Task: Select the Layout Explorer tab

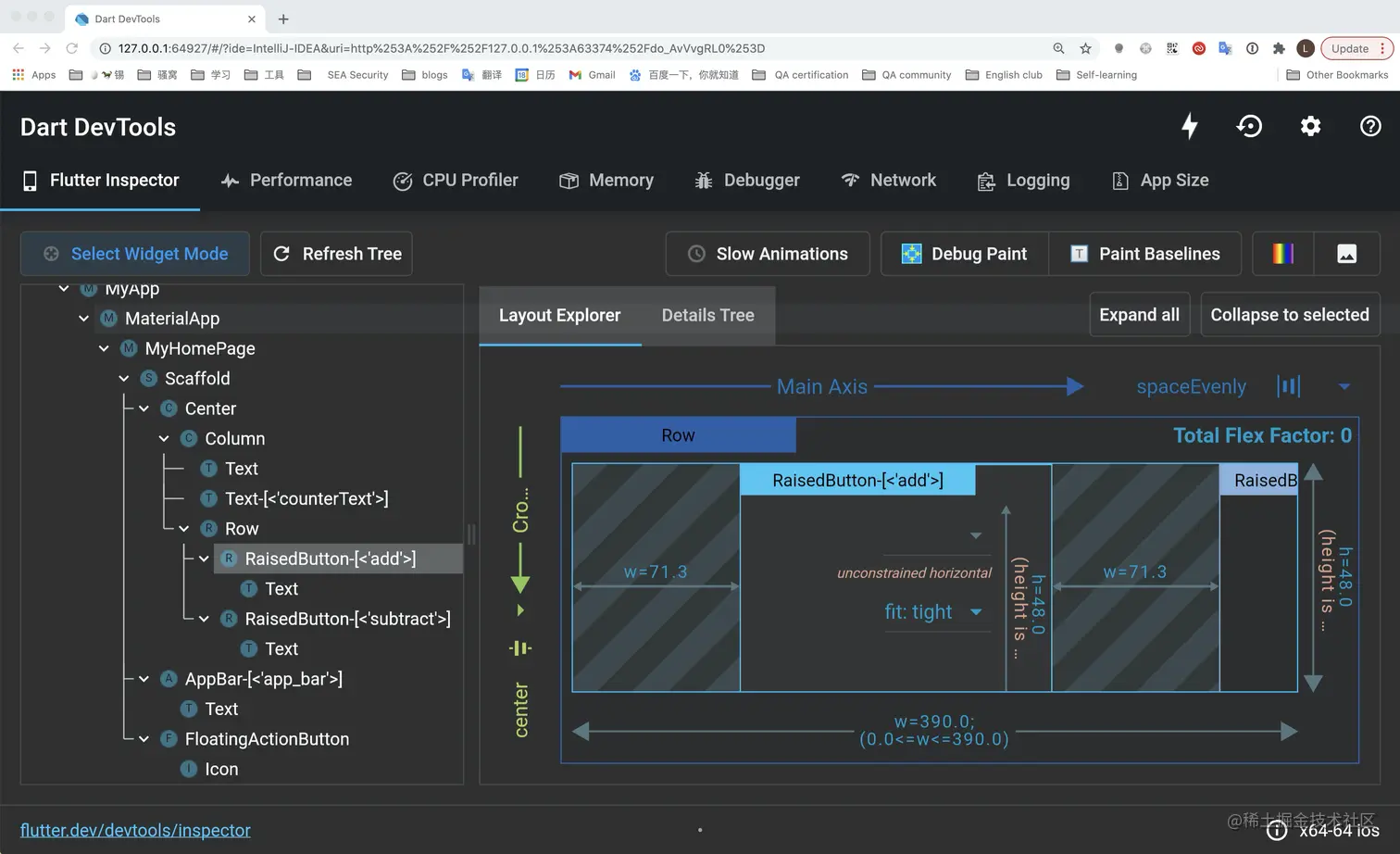Action: [559, 316]
